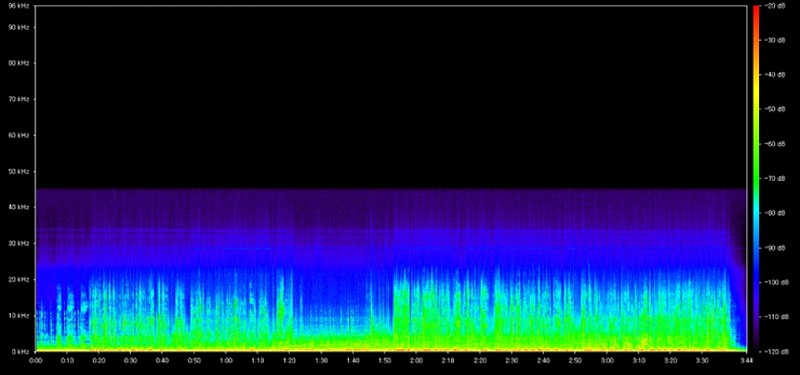Select the 1:20 time label

289,360
